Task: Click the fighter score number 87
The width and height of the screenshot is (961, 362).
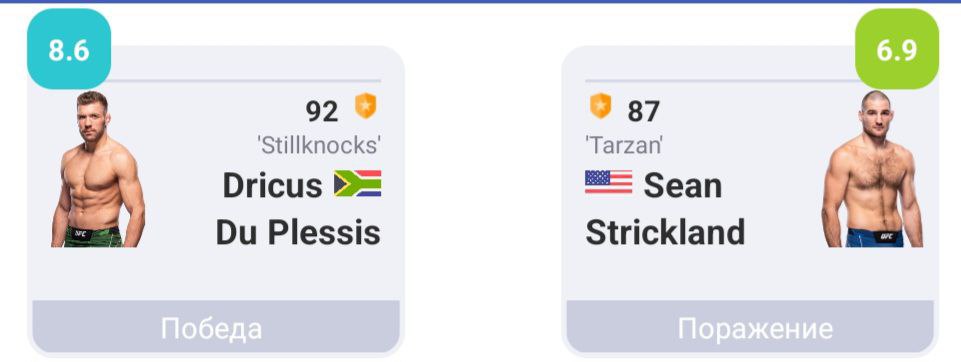Action: pos(644,111)
